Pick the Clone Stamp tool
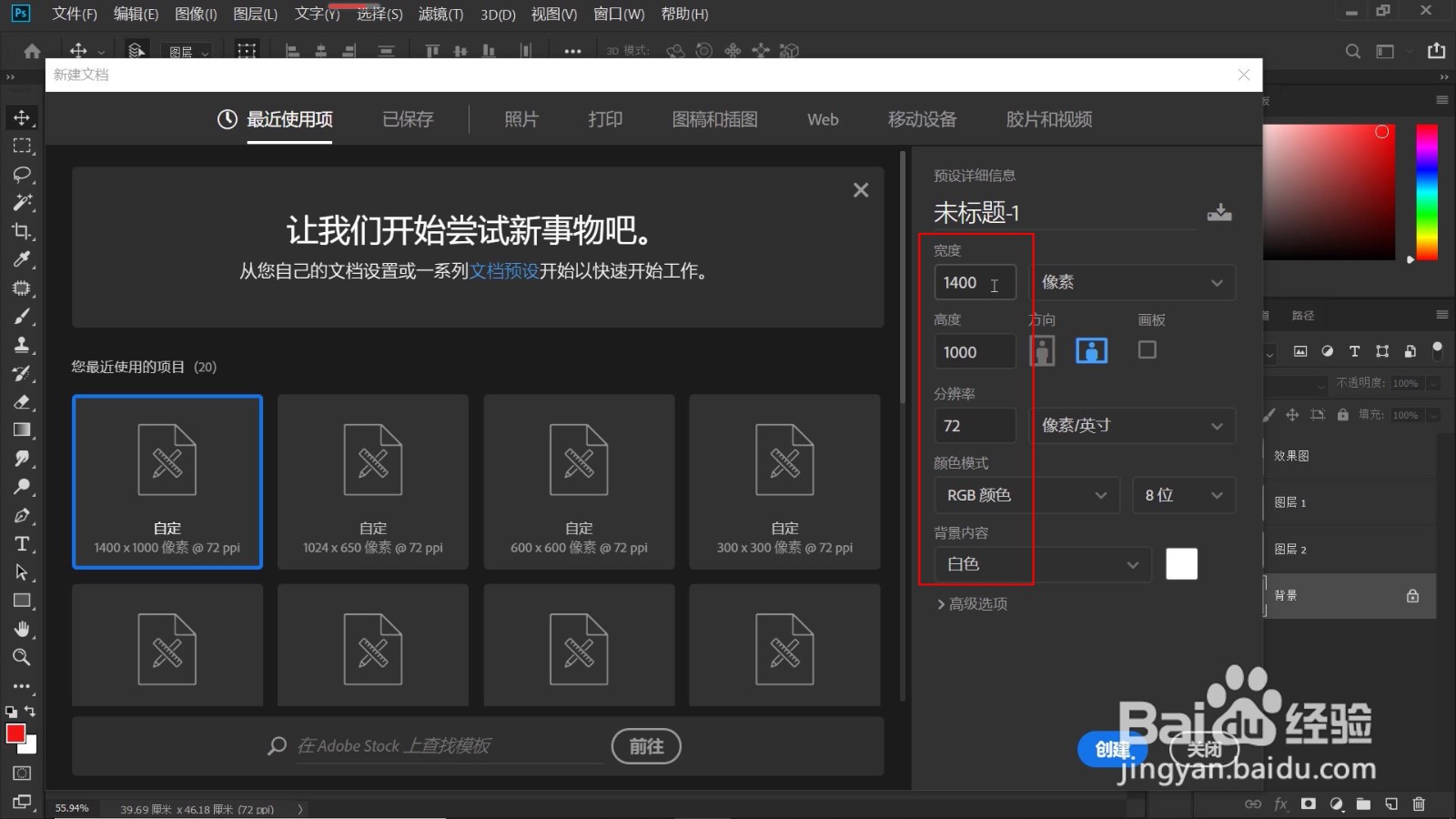 pos(22,345)
